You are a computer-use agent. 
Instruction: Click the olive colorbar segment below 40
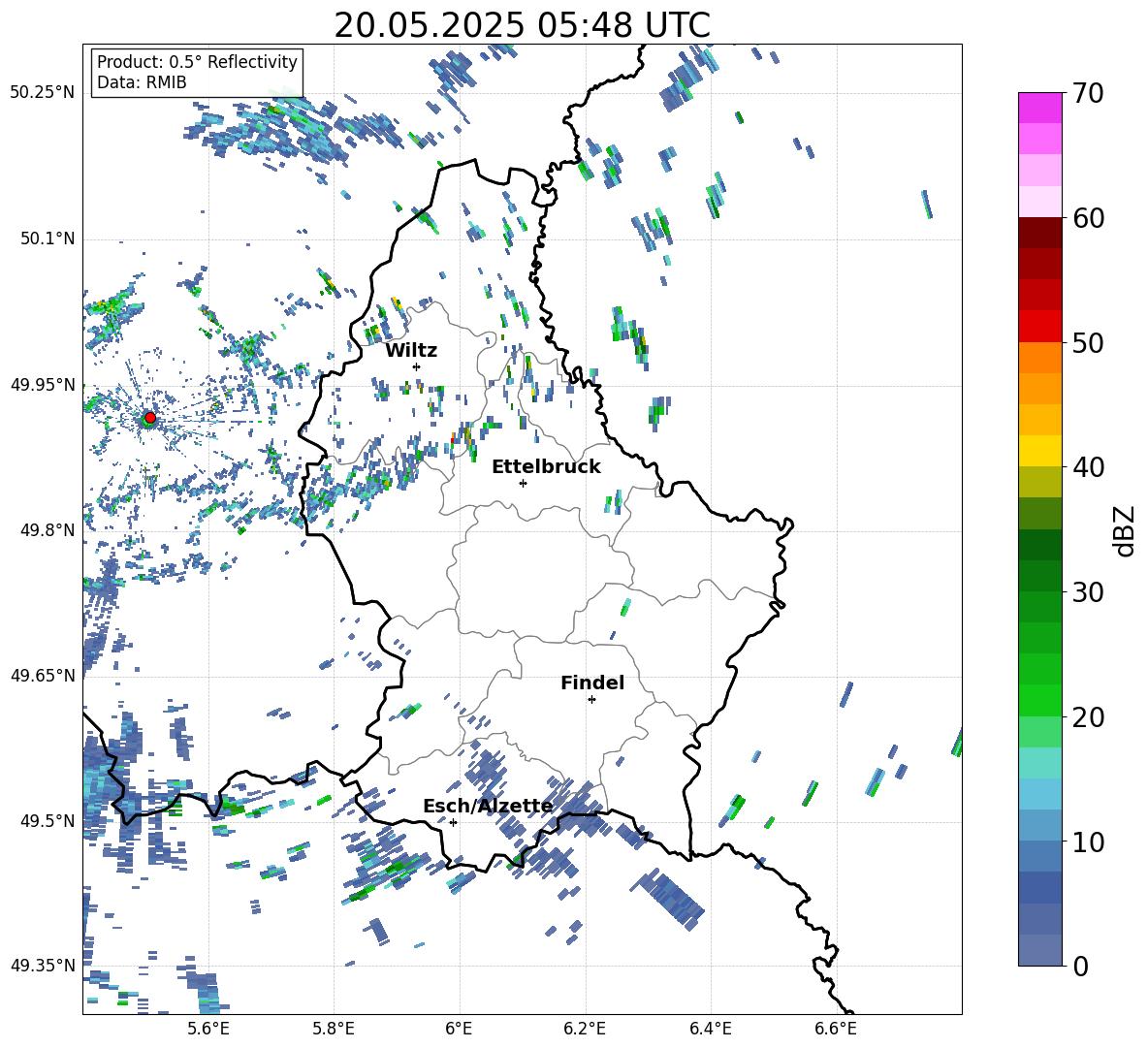tap(1040, 482)
